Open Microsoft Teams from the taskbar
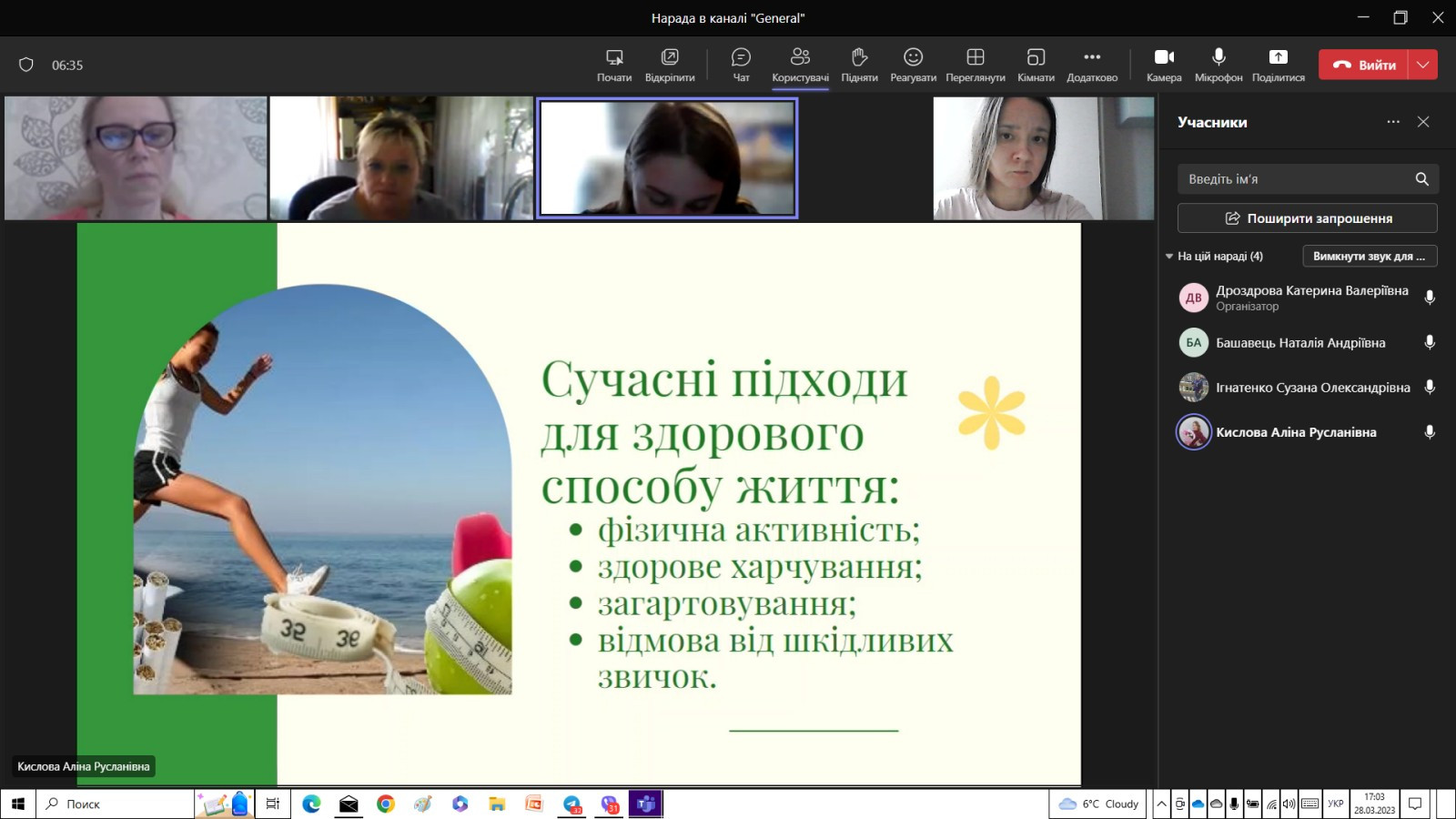 [645, 804]
